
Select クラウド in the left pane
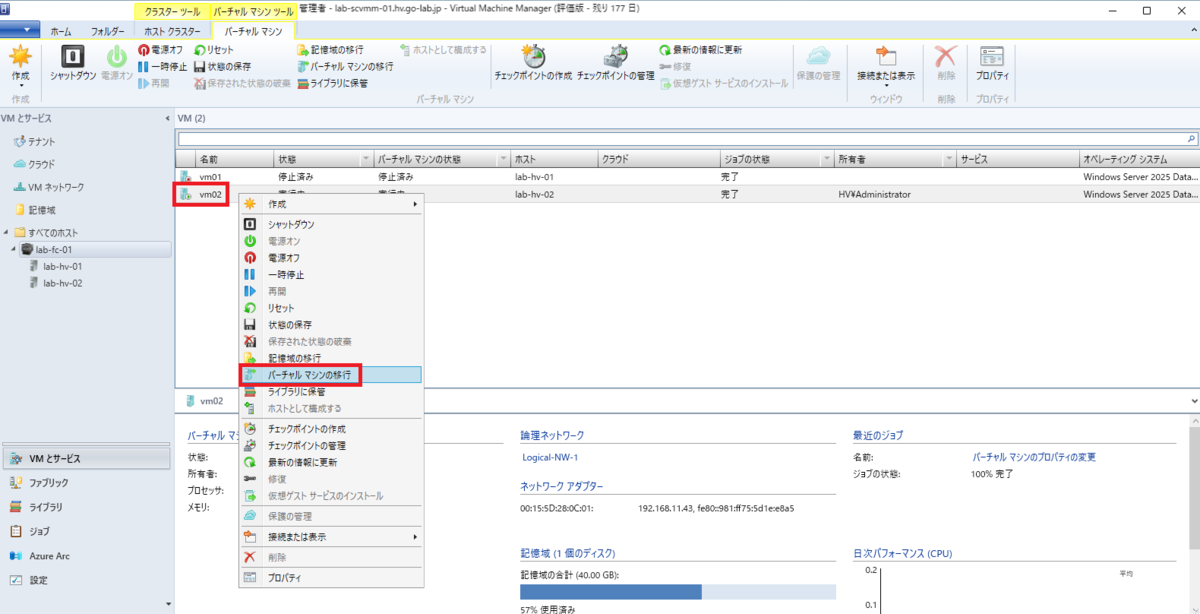point(34,164)
